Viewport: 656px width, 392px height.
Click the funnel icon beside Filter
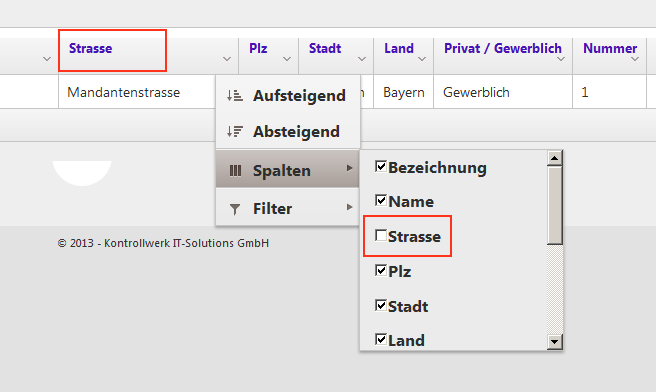pyautogui.click(x=235, y=209)
